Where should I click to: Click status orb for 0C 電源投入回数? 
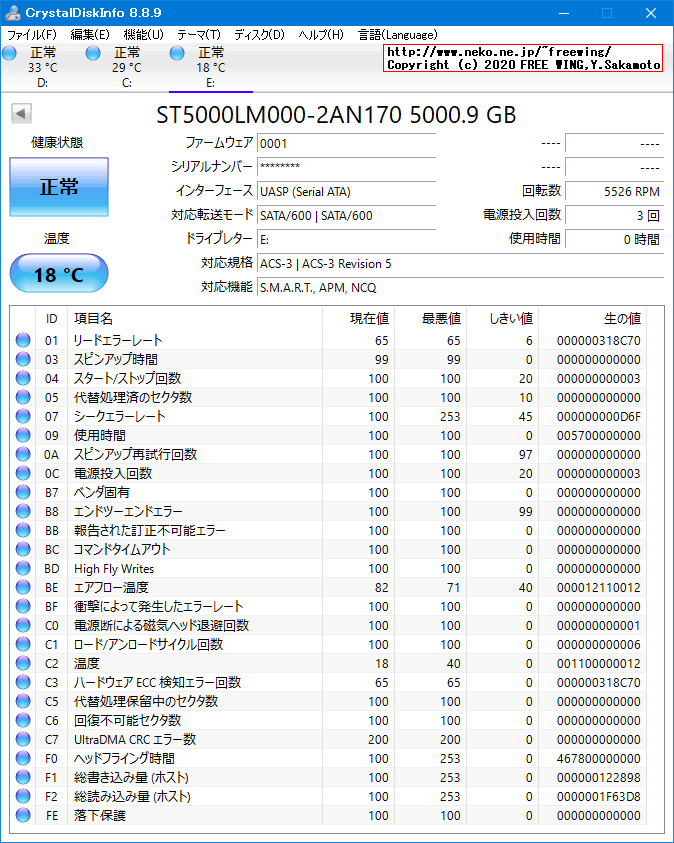pyautogui.click(x=23, y=473)
